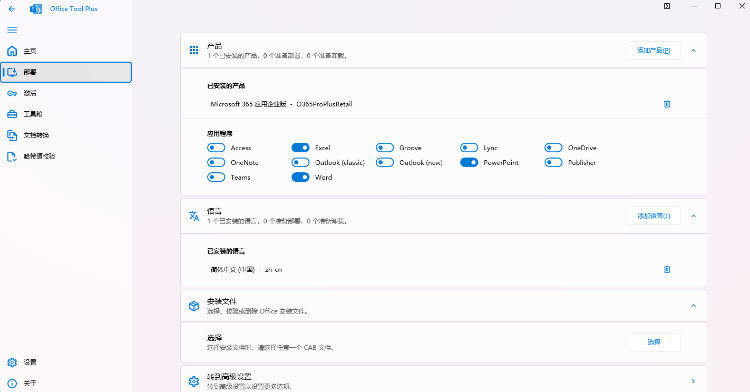Toggle the OneNote application switch
The height and width of the screenshot is (392, 750).
tap(216, 163)
